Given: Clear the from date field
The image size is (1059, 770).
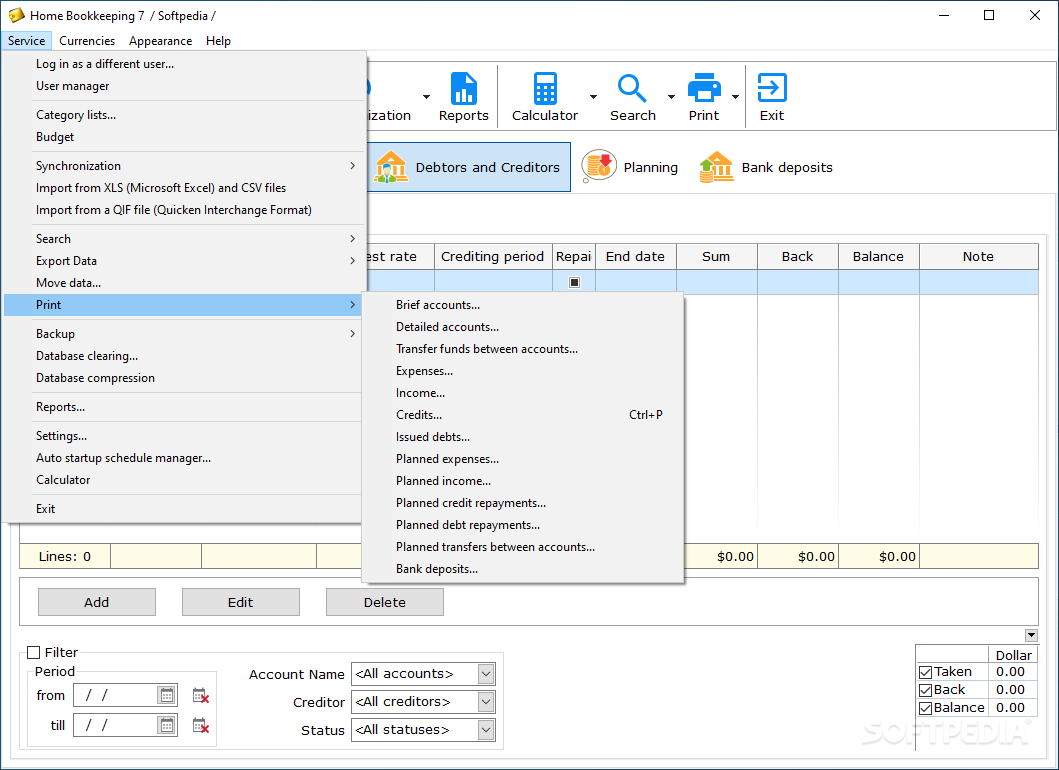Looking at the screenshot, I should pyautogui.click(x=201, y=695).
